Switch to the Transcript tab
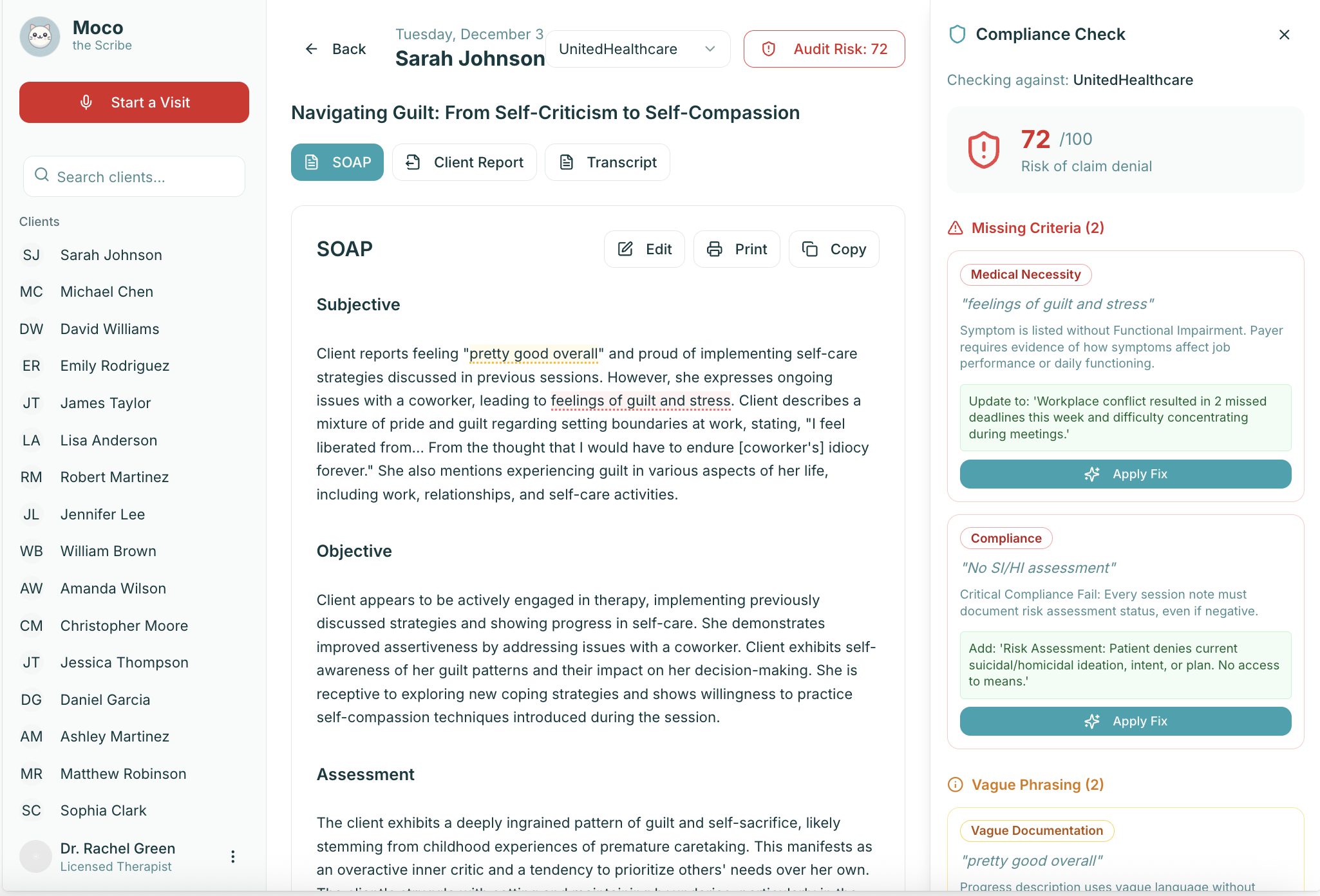The width and height of the screenshot is (1320, 896). click(607, 162)
